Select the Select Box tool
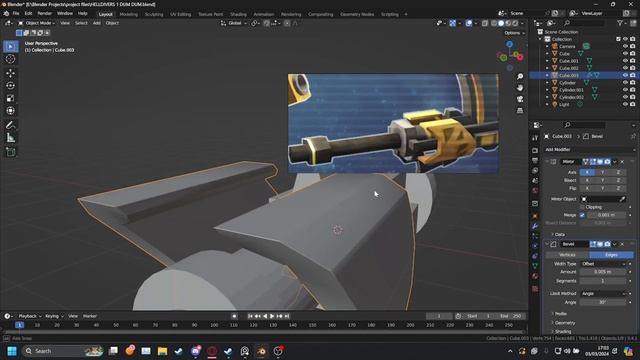 coord(11,47)
